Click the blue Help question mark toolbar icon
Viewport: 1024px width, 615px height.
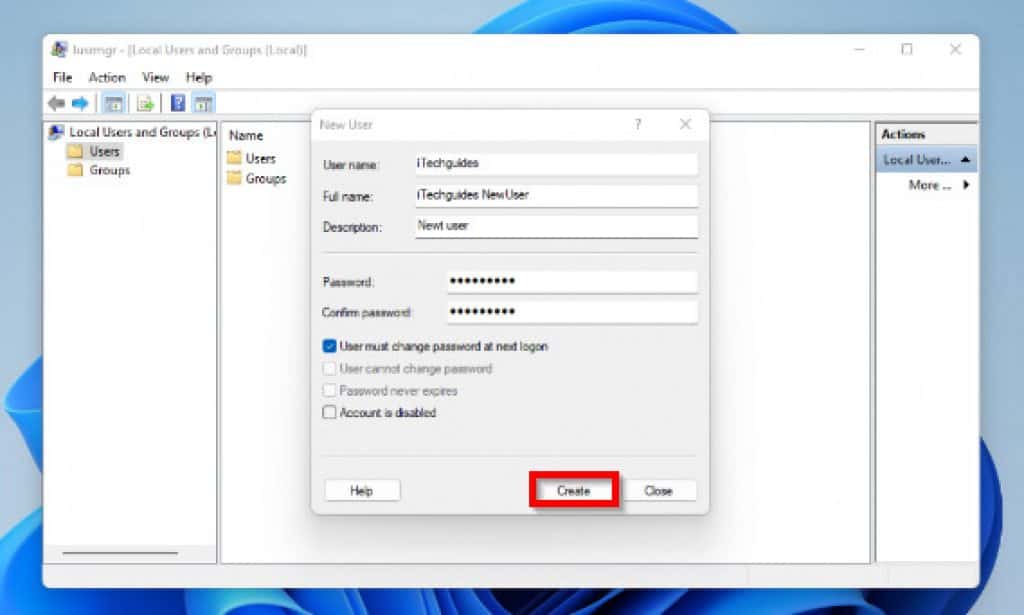pos(178,103)
